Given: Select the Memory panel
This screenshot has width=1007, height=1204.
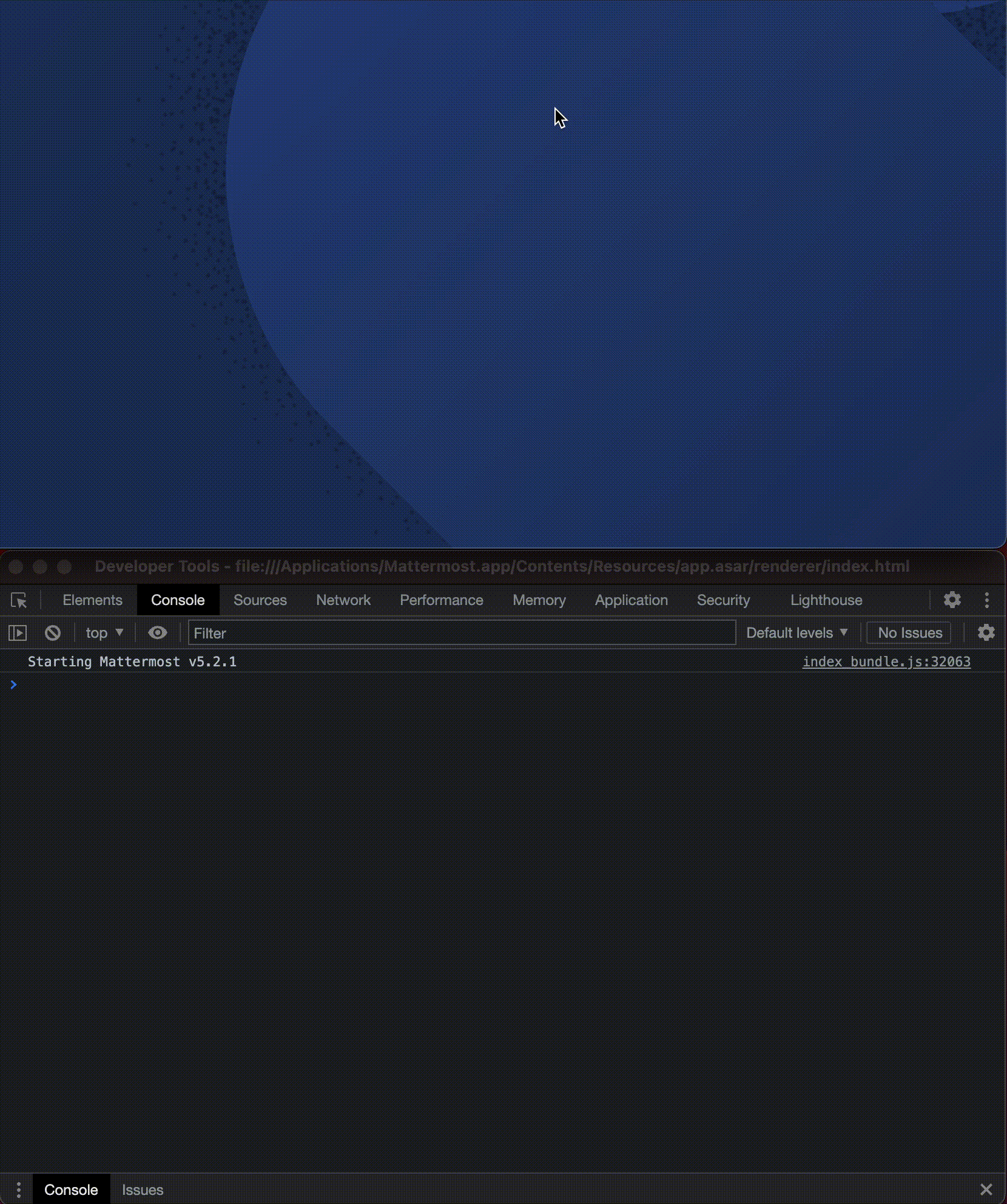Looking at the screenshot, I should pos(539,600).
